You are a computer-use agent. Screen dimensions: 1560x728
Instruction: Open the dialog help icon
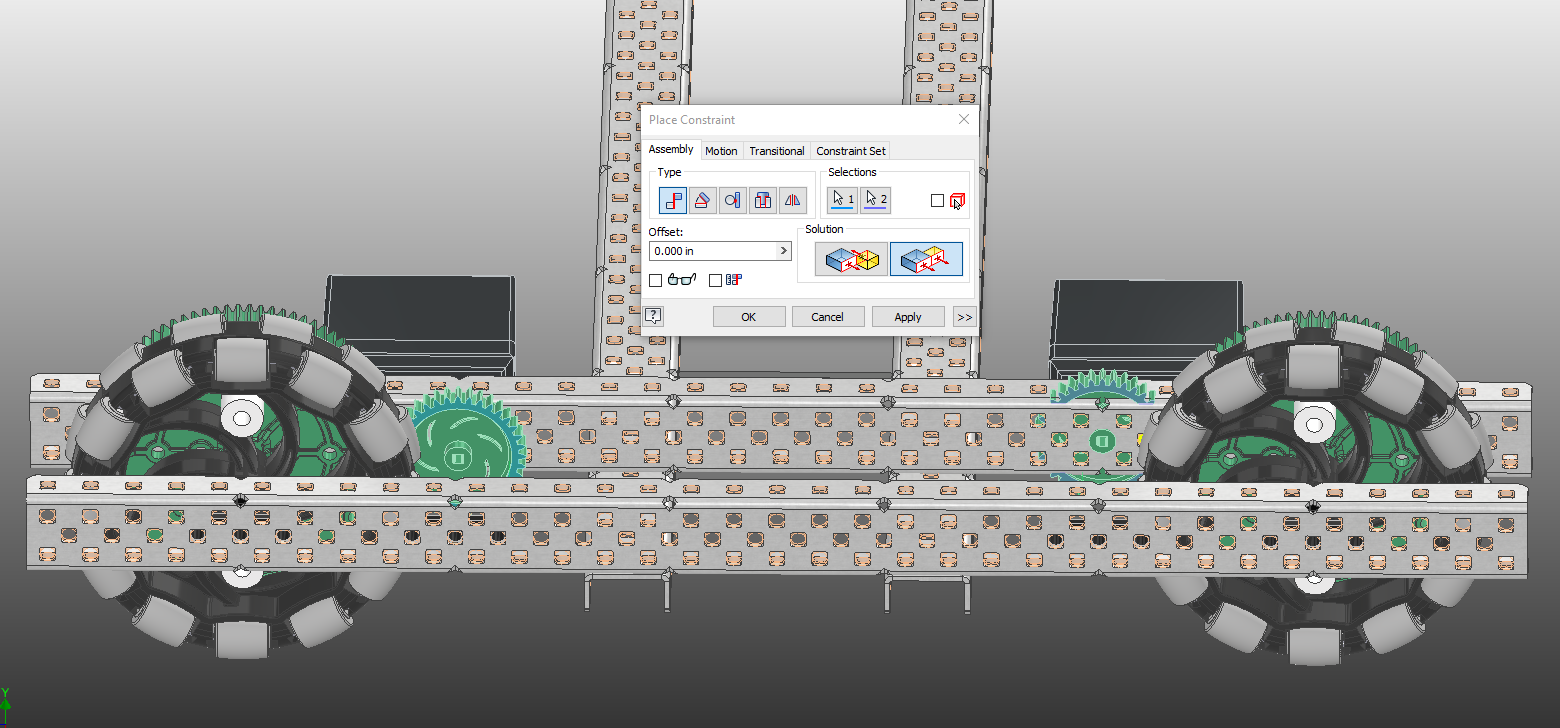(x=653, y=317)
